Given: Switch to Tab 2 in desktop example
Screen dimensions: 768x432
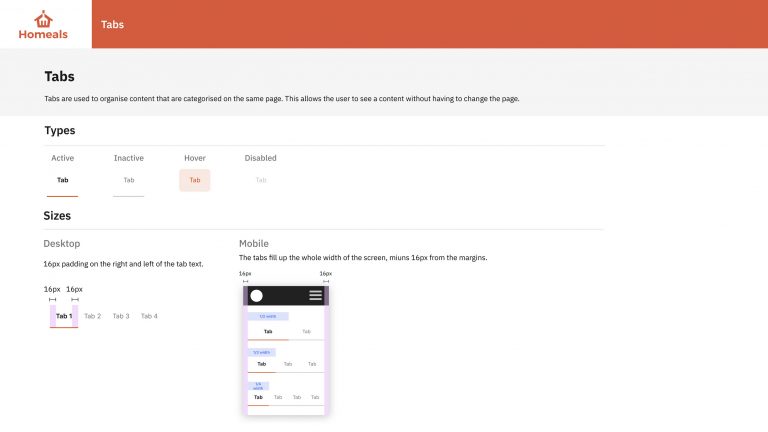Looking at the screenshot, I should [x=93, y=316].
